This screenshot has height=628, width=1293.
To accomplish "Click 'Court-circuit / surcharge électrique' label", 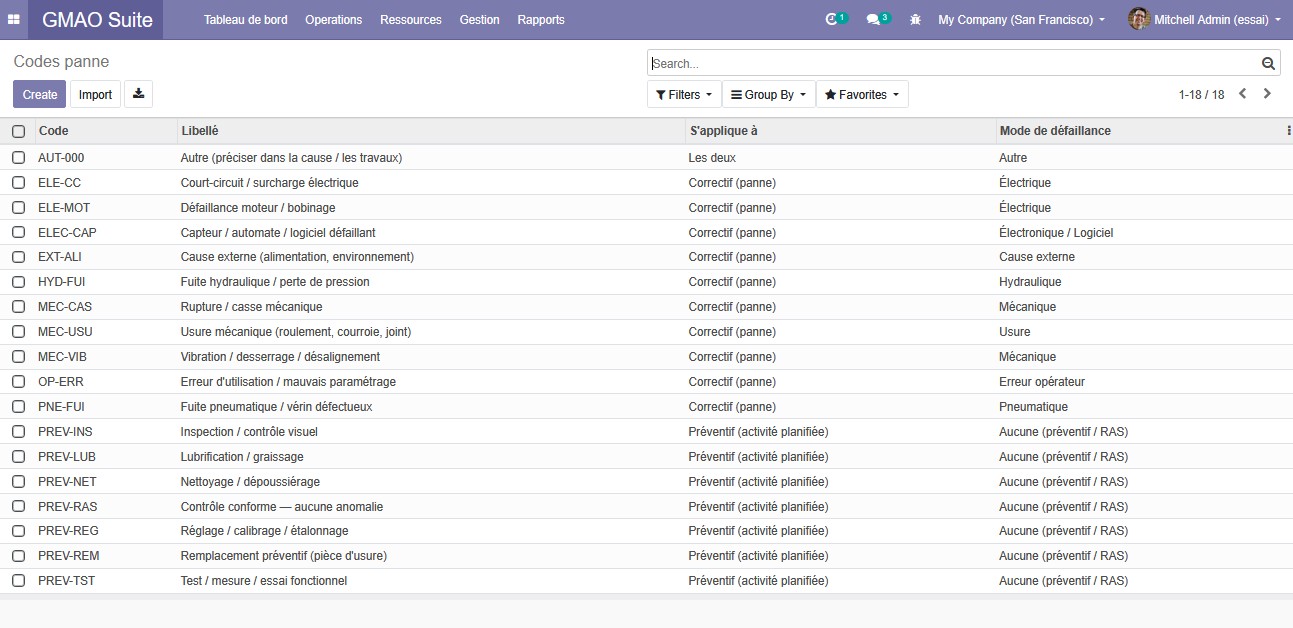I will tap(269, 183).
